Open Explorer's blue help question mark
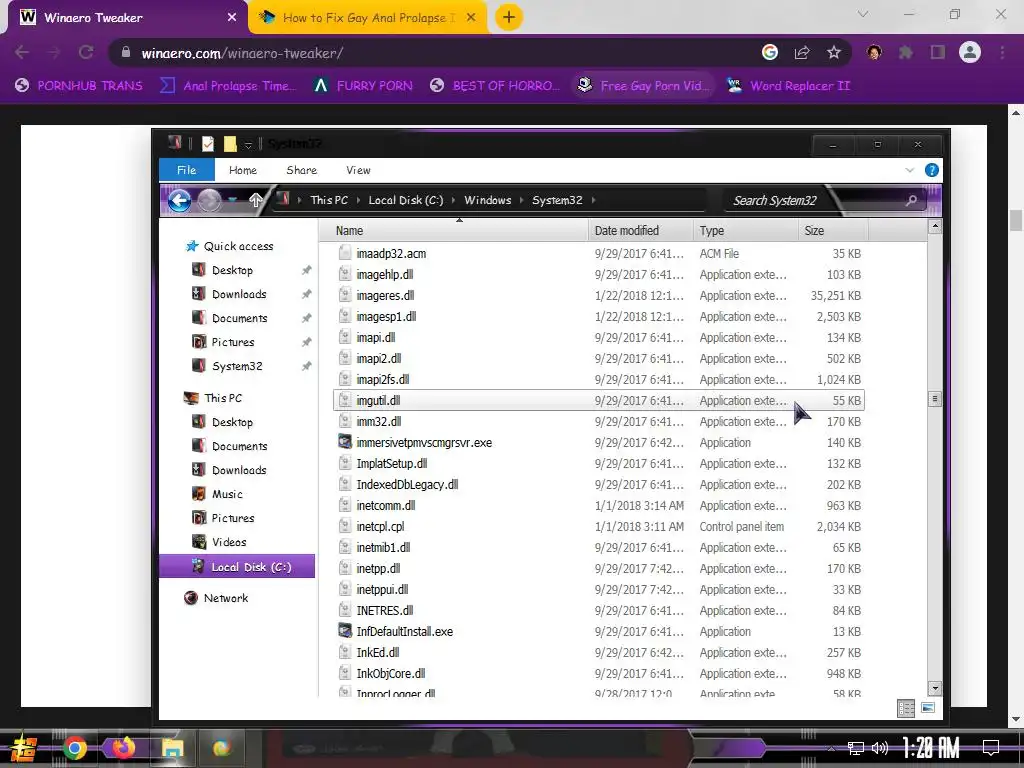1024x768 pixels. pyautogui.click(x=932, y=170)
